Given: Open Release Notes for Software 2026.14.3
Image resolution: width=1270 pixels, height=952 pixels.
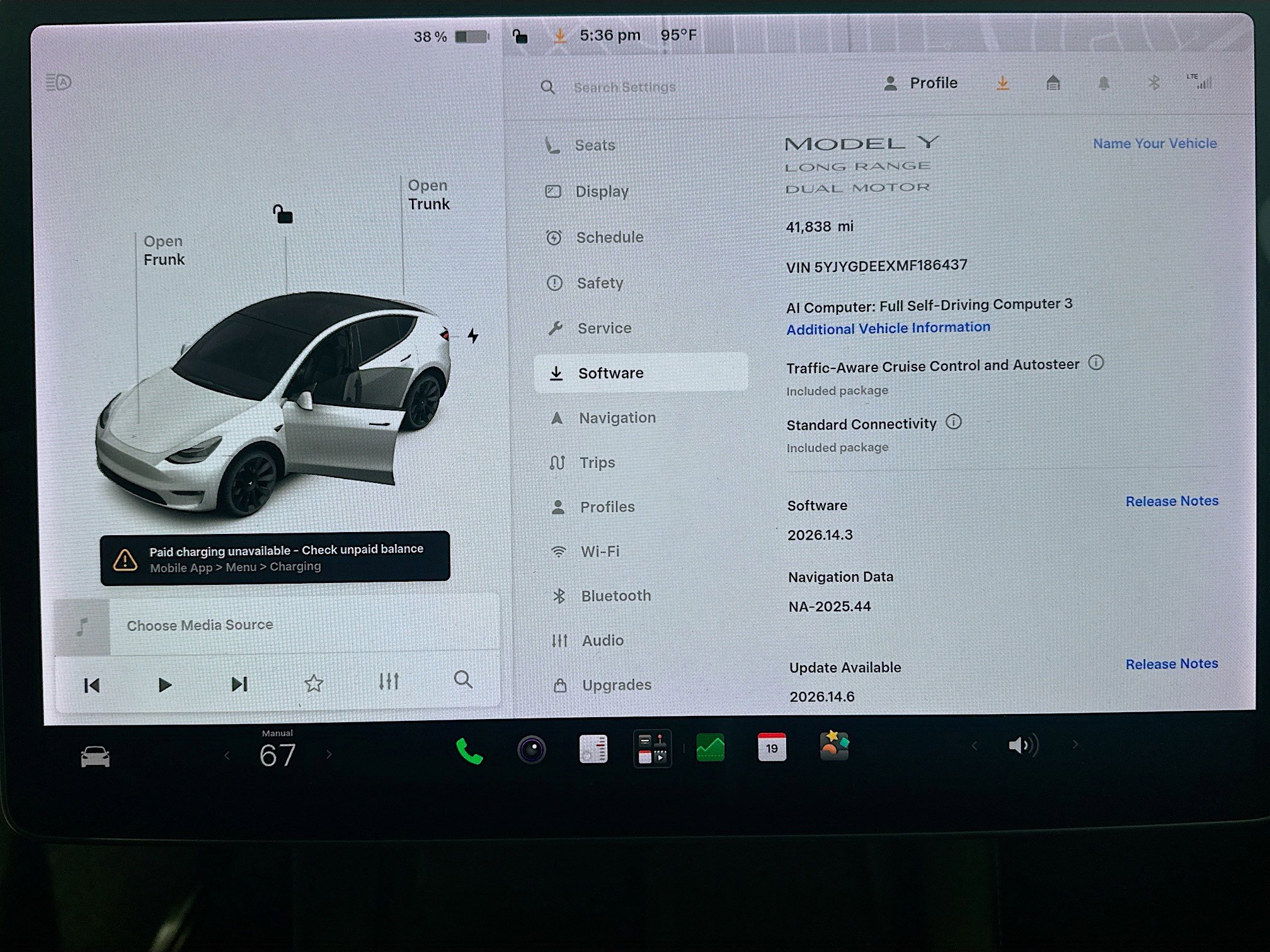Looking at the screenshot, I should point(1172,501).
